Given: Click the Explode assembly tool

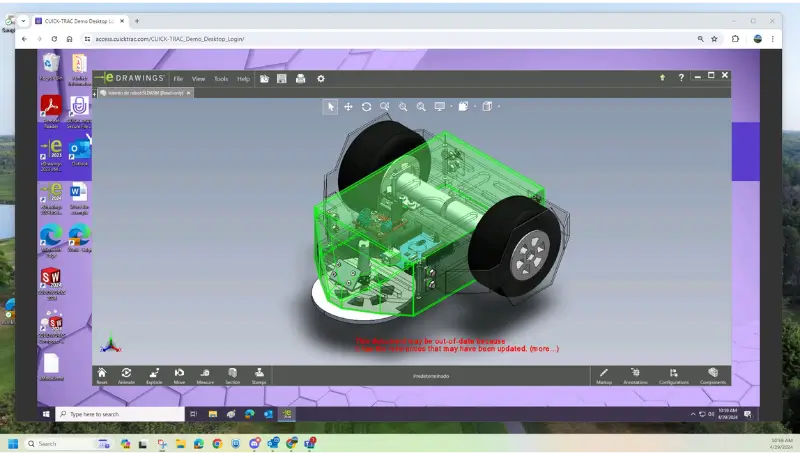Looking at the screenshot, I should point(154,376).
